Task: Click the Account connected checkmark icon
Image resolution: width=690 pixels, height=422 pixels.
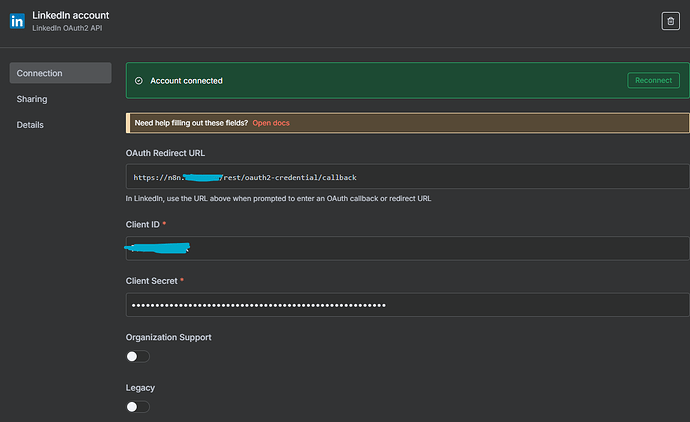Action: click(139, 80)
